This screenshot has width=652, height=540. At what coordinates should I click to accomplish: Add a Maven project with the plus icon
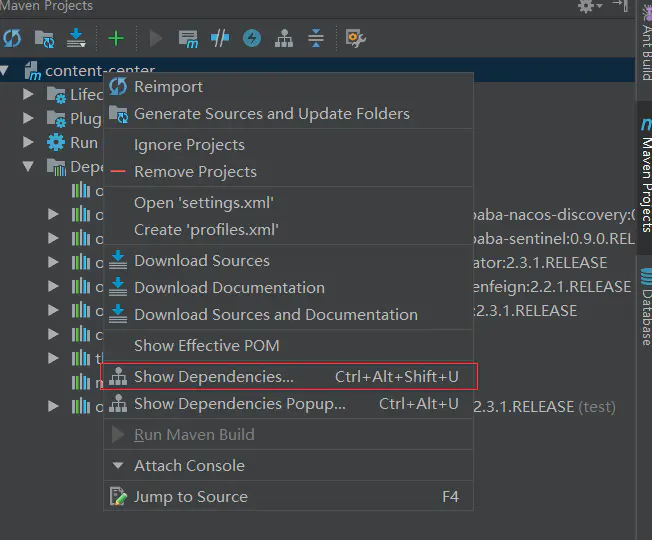point(116,38)
